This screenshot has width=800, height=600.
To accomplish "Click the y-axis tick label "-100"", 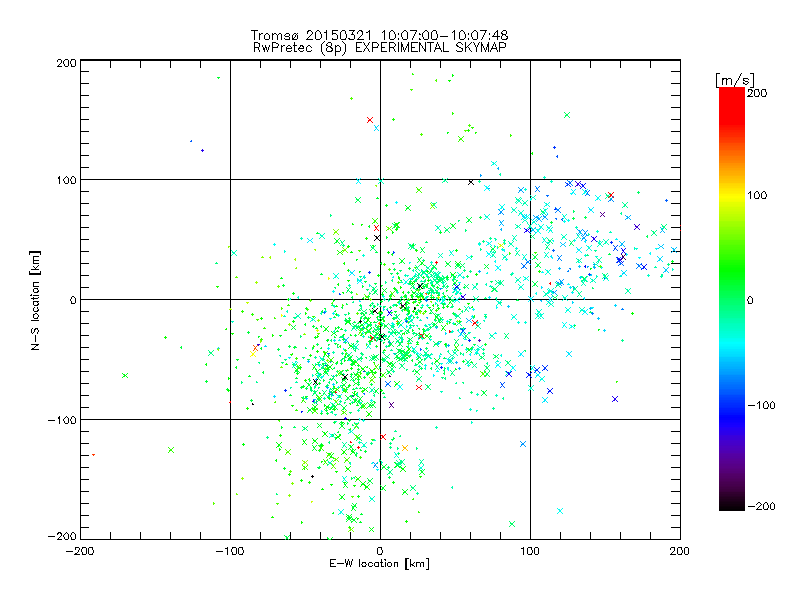I will (x=62, y=420).
